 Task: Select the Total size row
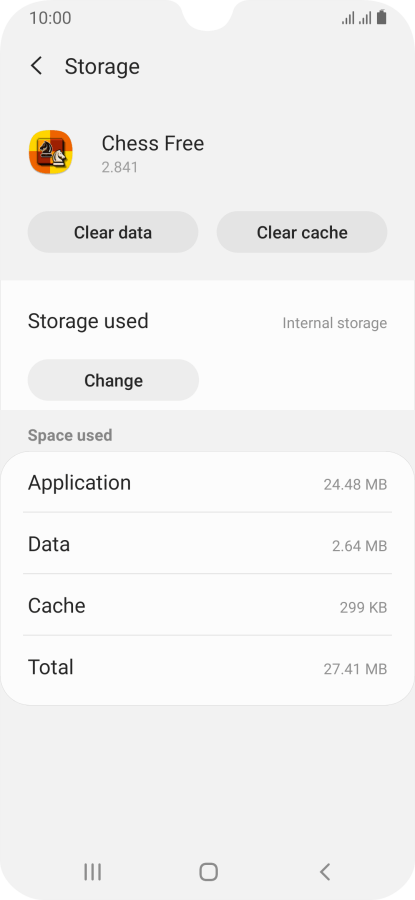[207, 668]
